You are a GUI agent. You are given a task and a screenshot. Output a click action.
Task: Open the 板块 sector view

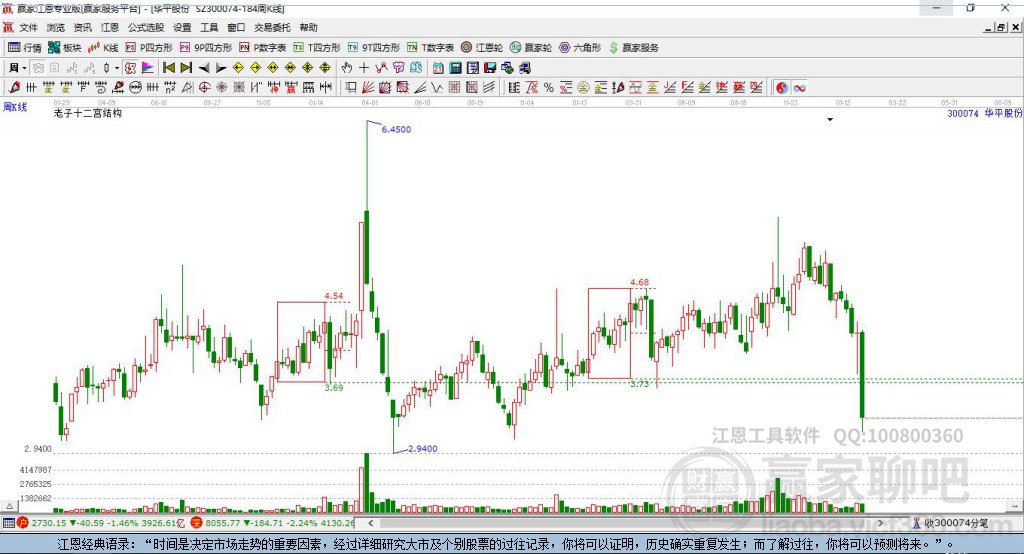tap(65, 48)
